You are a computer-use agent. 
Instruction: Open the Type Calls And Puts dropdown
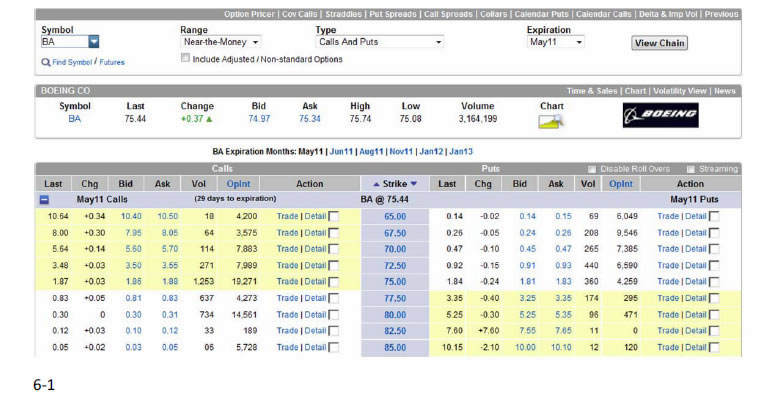[380, 42]
